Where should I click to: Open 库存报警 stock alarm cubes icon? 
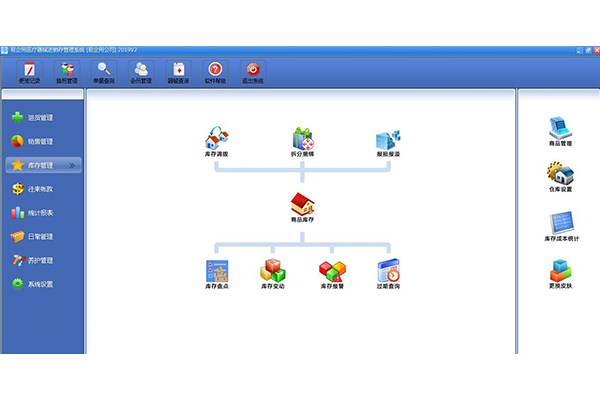332,275
